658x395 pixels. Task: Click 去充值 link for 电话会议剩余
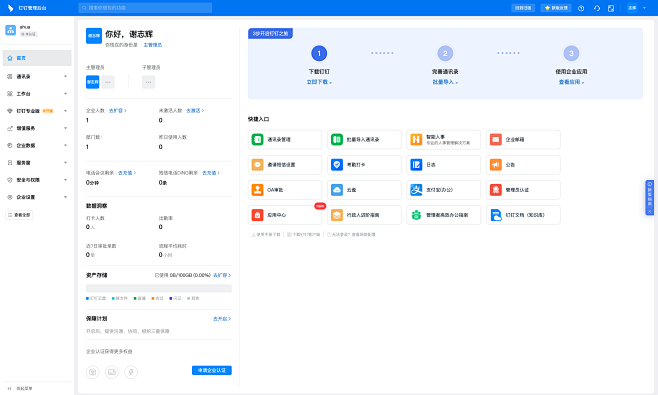point(127,173)
